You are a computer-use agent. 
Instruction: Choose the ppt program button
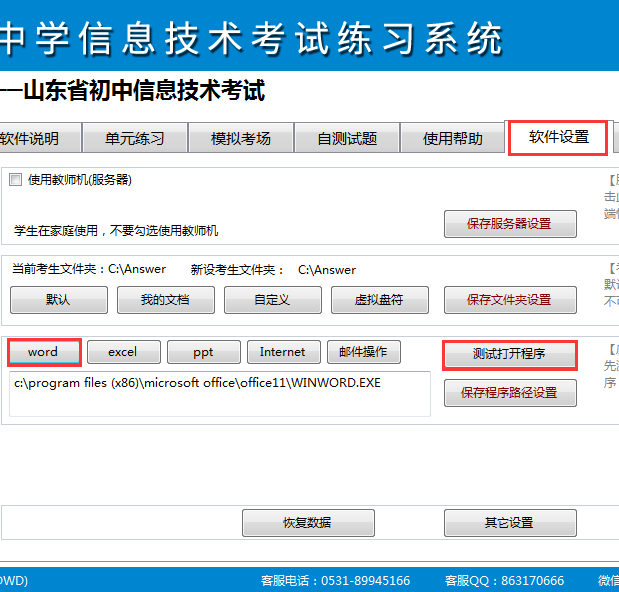click(203, 352)
